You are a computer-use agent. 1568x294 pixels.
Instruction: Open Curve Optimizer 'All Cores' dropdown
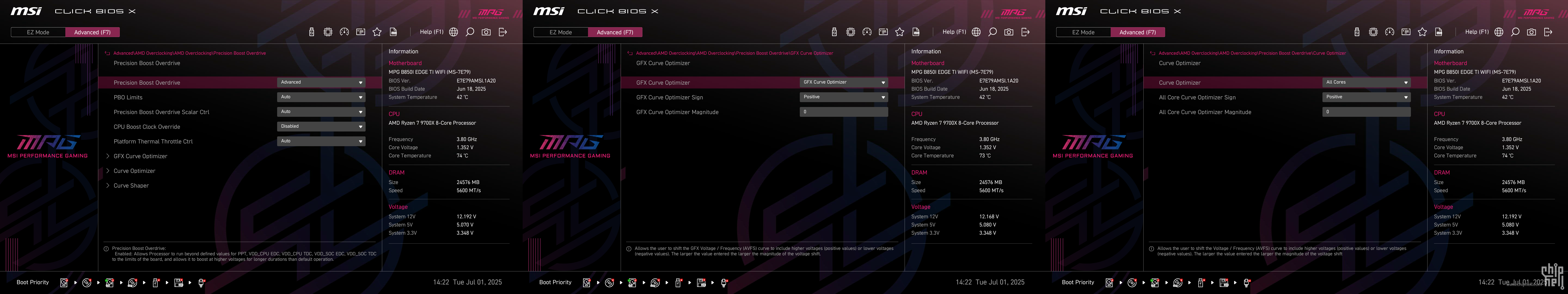pyautogui.click(x=1367, y=82)
